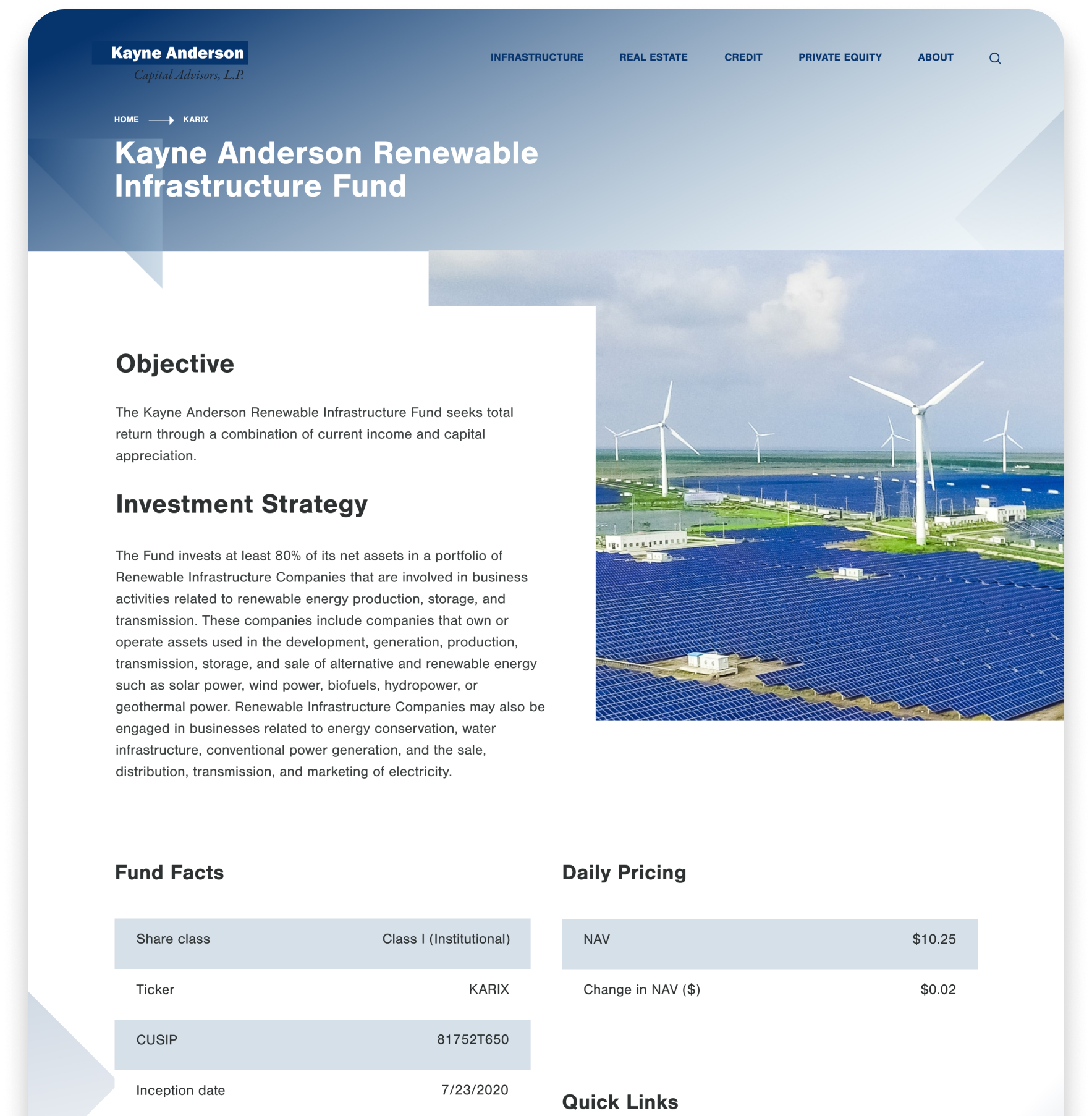Screen dimensions: 1092x1116
Task: Open the search magnifier icon
Action: pyautogui.click(x=994, y=58)
